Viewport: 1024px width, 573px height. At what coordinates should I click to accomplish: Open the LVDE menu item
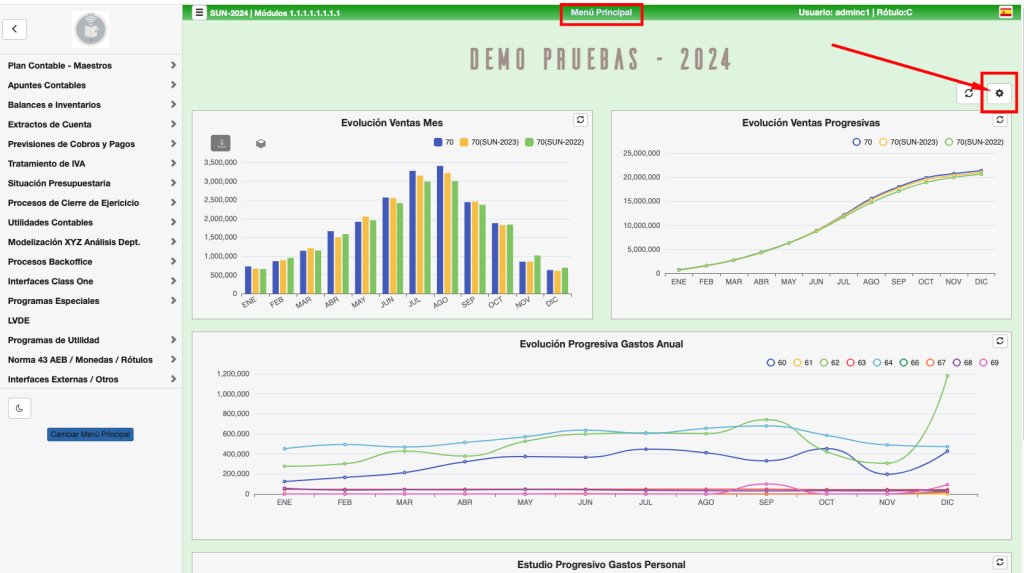click(x=19, y=321)
